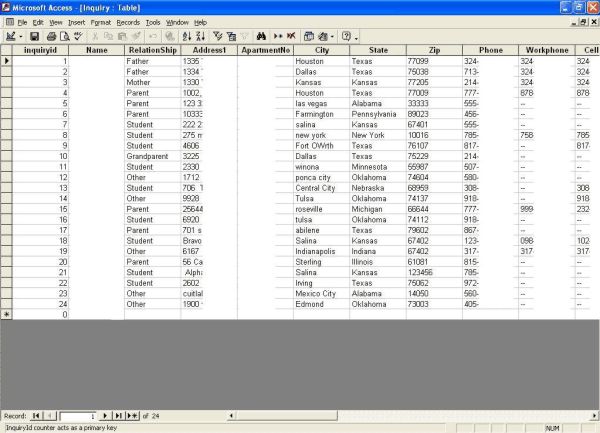Open the View button dropdown arrow
This screenshot has width=600, height=433.
pos(21,37)
